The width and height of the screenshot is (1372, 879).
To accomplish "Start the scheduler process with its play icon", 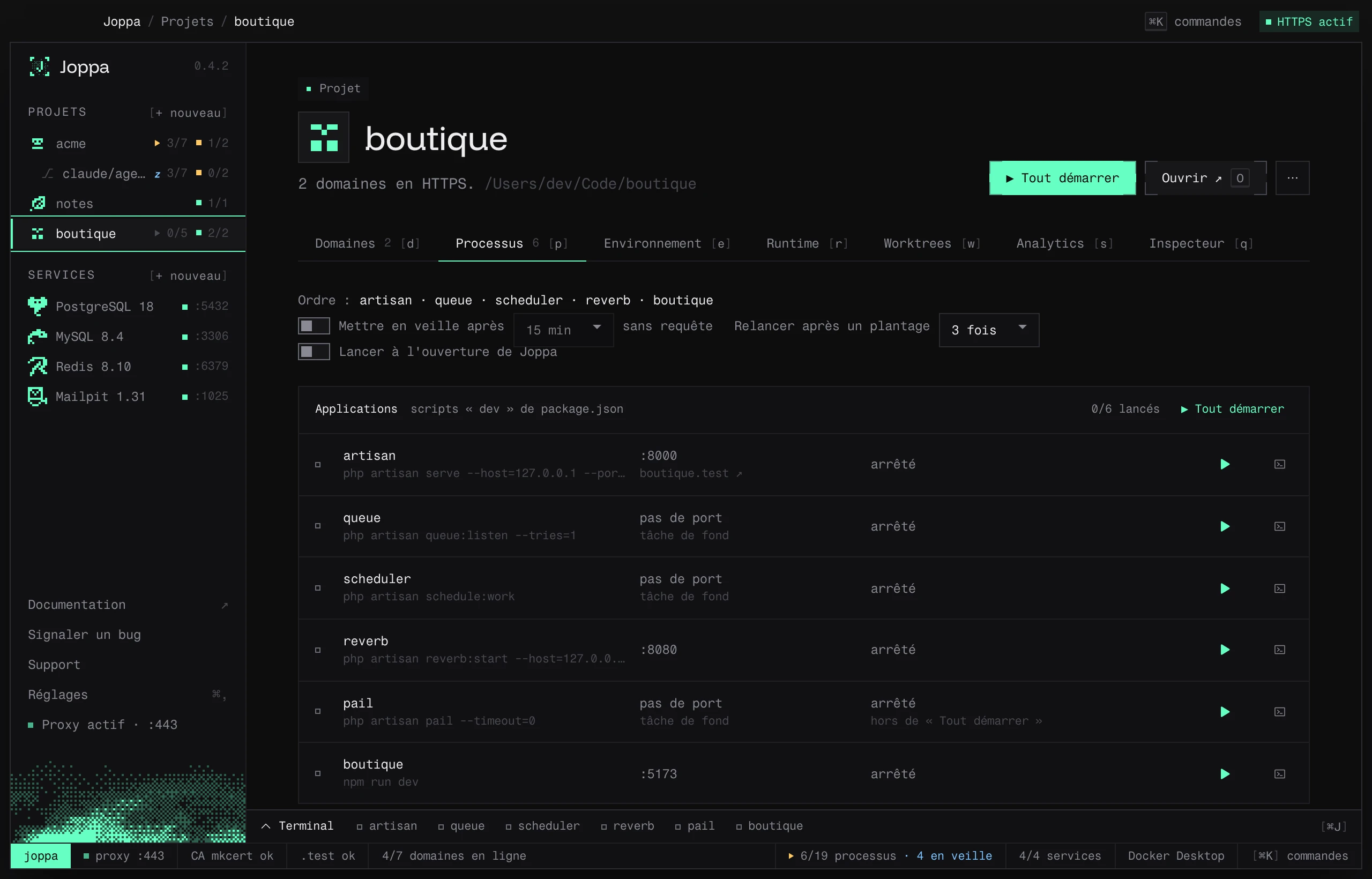I will pyautogui.click(x=1225, y=589).
